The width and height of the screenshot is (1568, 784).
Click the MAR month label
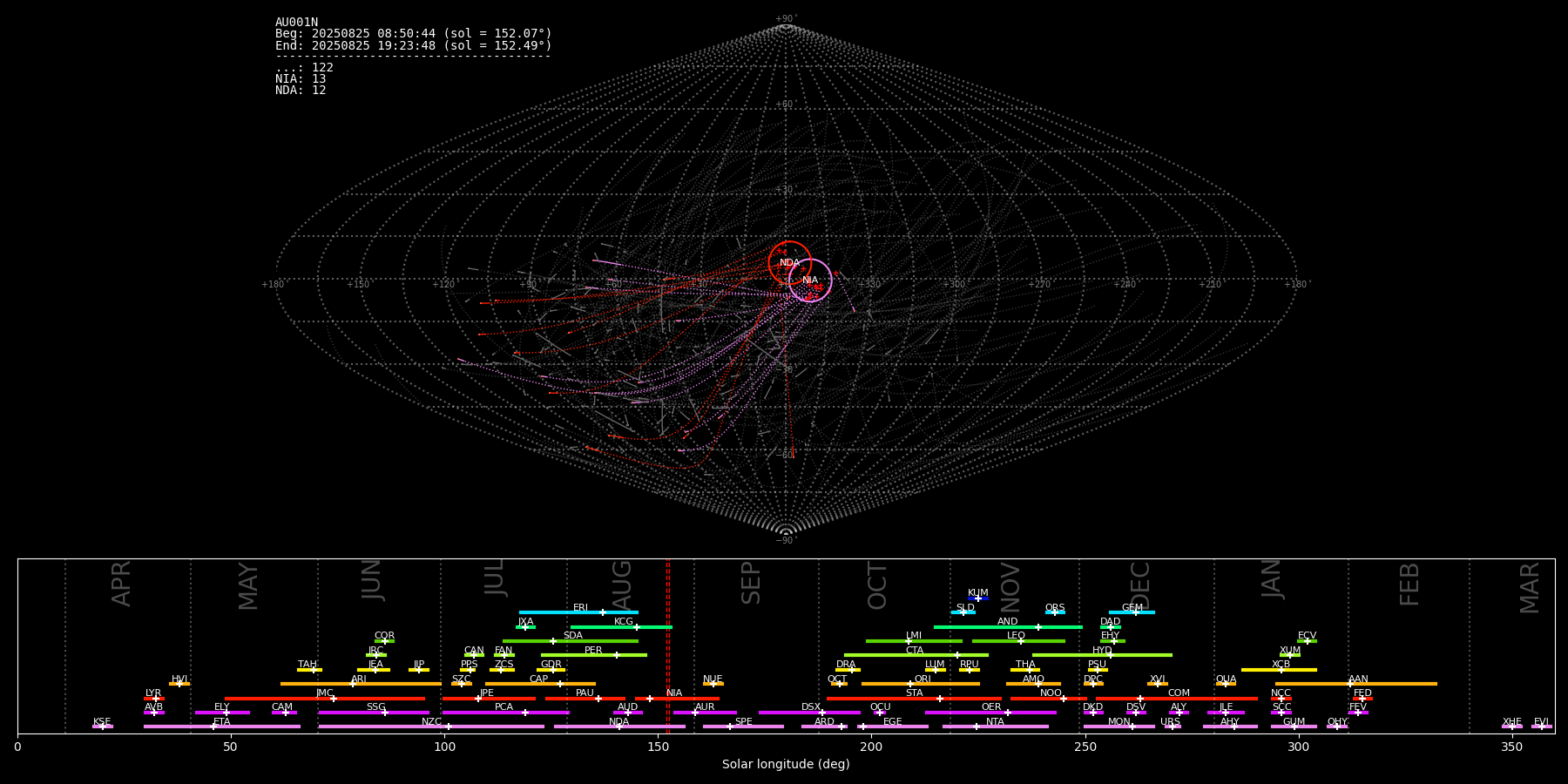click(1530, 588)
